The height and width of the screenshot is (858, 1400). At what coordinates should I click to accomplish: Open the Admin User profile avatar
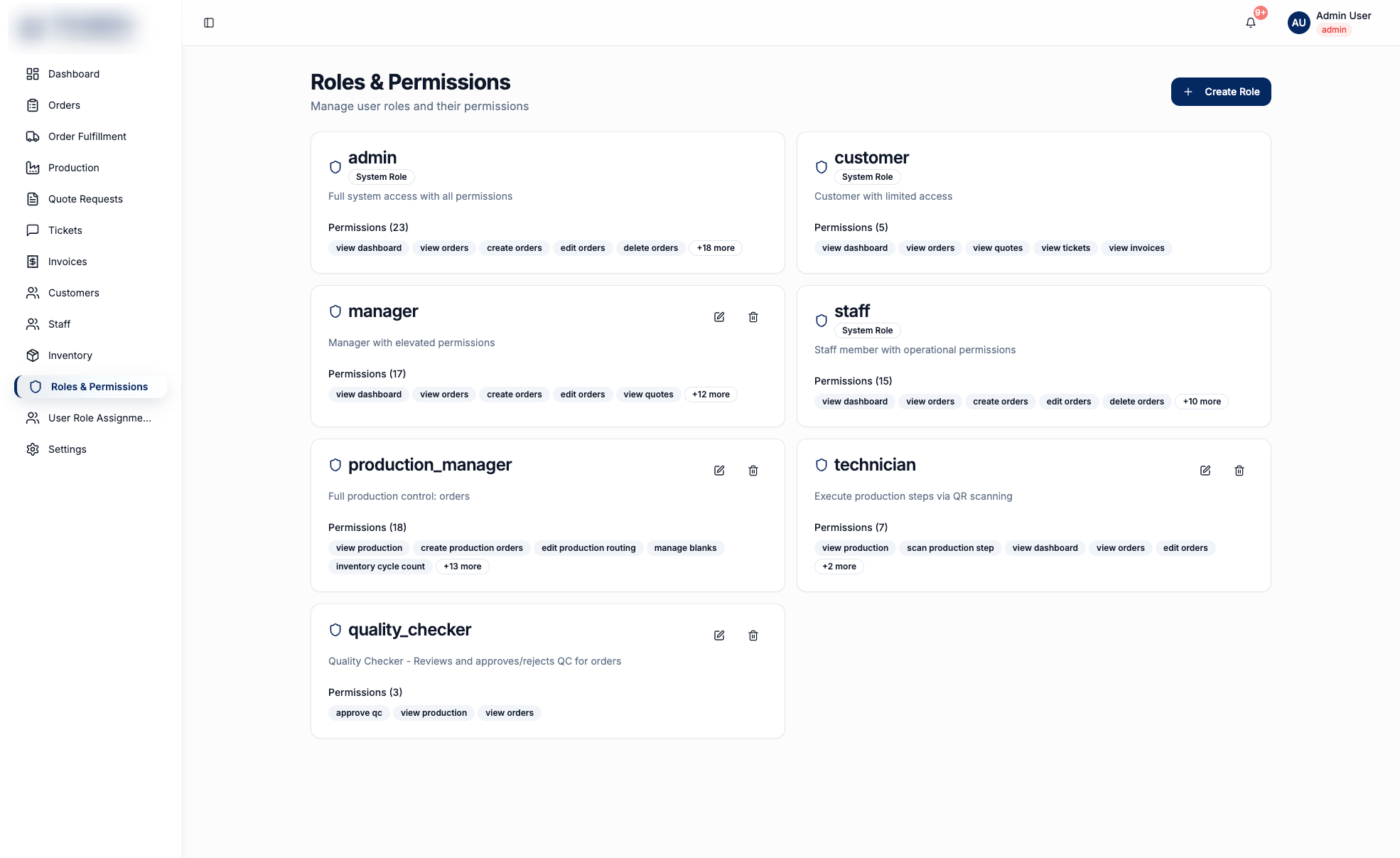point(1299,23)
